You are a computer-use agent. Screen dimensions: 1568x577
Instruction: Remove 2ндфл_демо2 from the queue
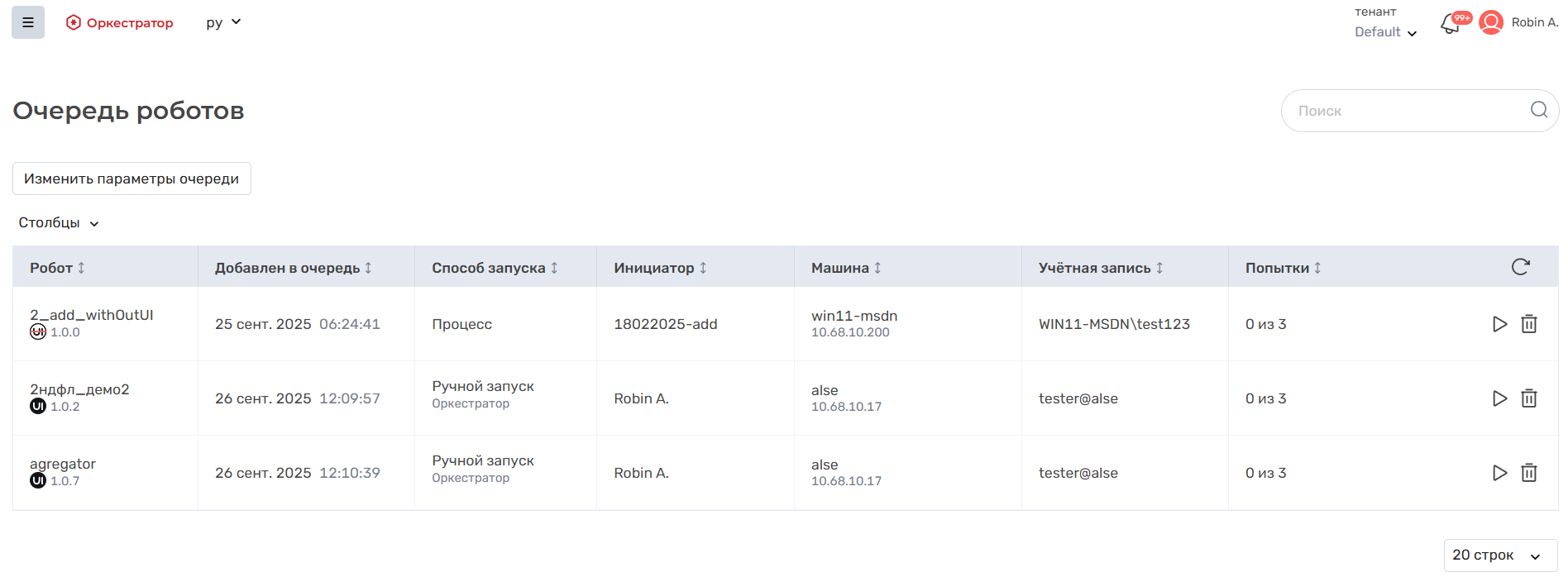point(1529,398)
